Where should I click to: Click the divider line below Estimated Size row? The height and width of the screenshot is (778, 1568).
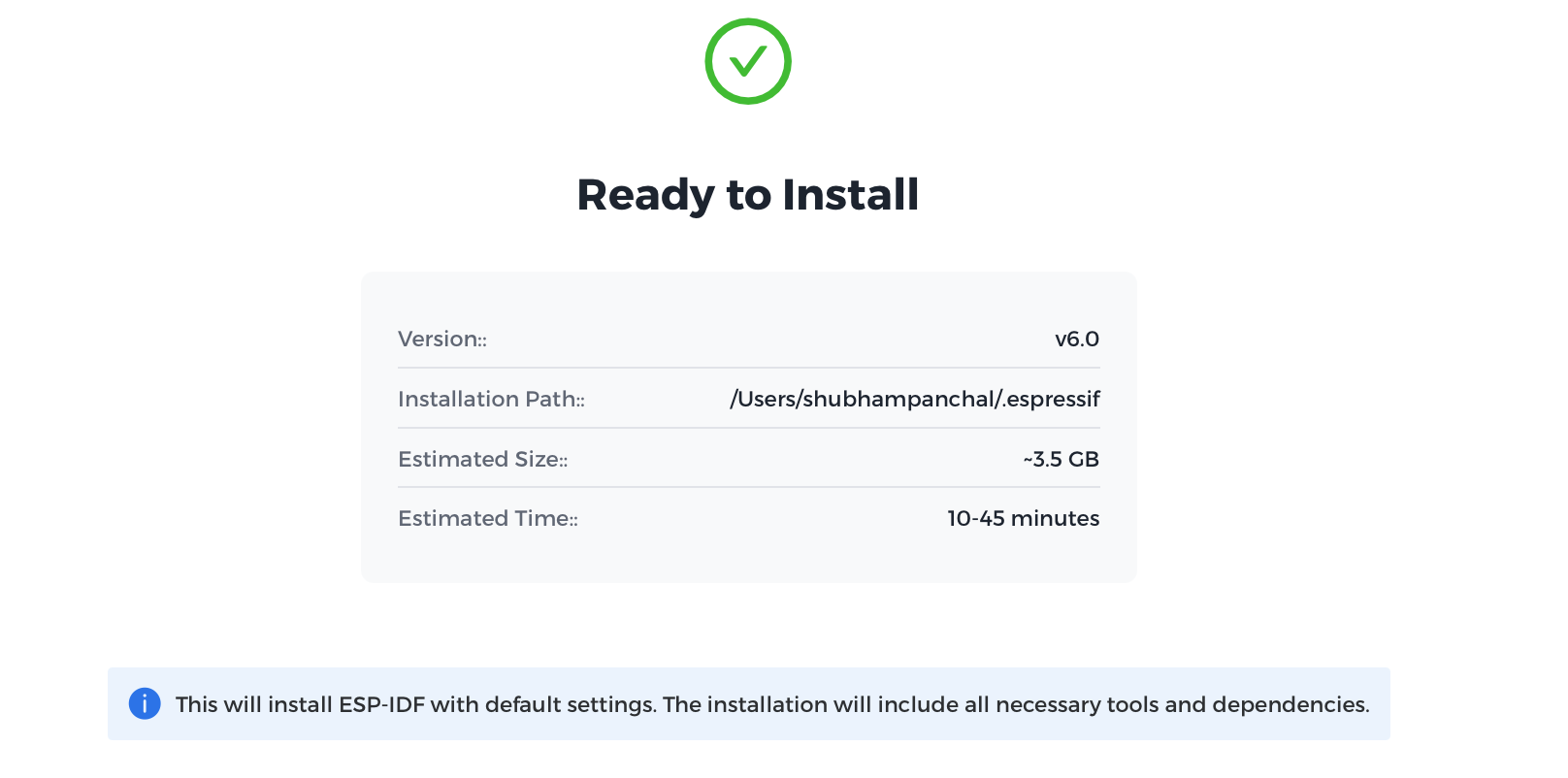[x=748, y=487]
